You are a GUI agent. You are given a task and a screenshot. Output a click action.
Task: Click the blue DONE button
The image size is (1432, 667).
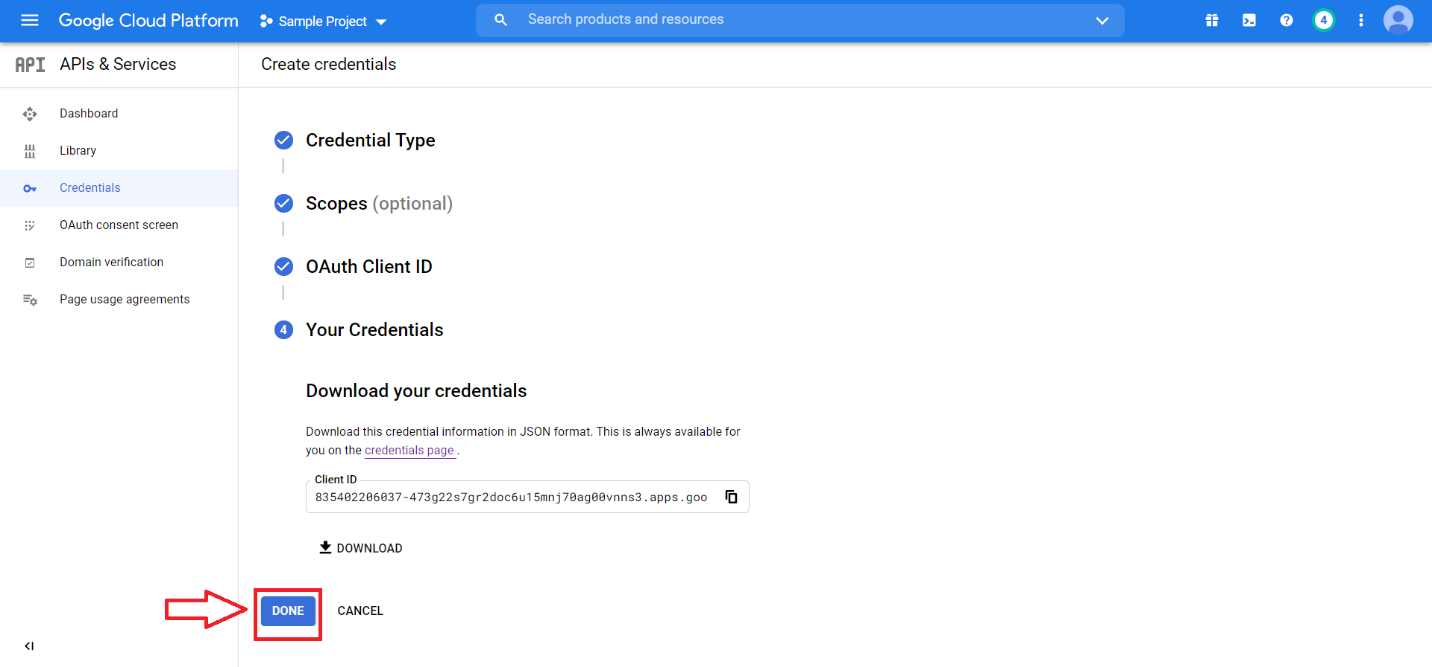[x=288, y=611]
